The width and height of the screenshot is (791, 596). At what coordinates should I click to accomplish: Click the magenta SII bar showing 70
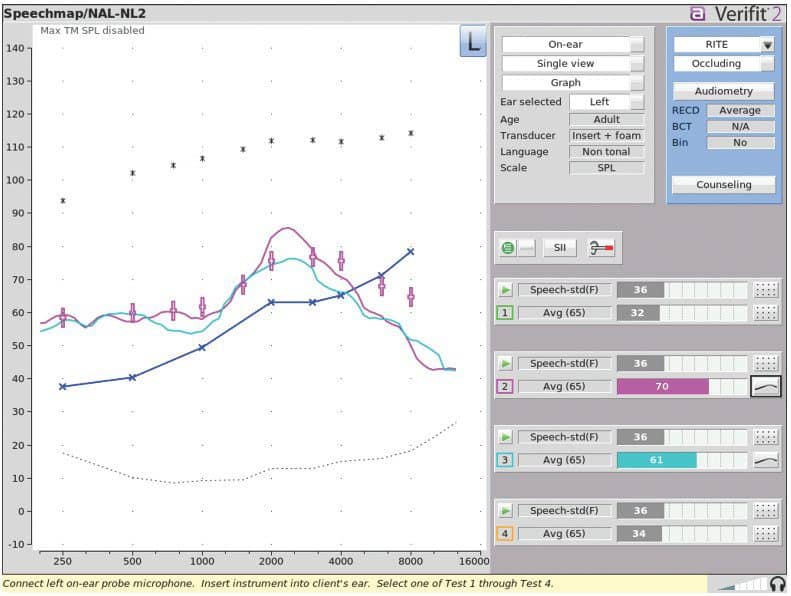click(662, 387)
